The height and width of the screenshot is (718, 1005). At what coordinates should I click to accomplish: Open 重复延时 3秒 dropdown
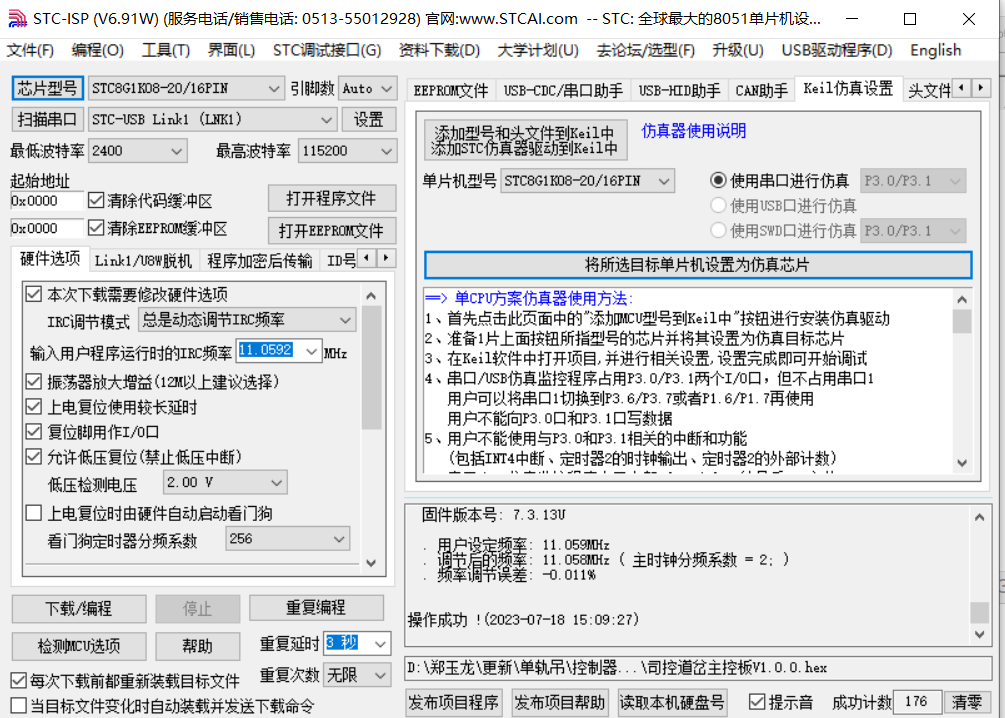(380, 643)
